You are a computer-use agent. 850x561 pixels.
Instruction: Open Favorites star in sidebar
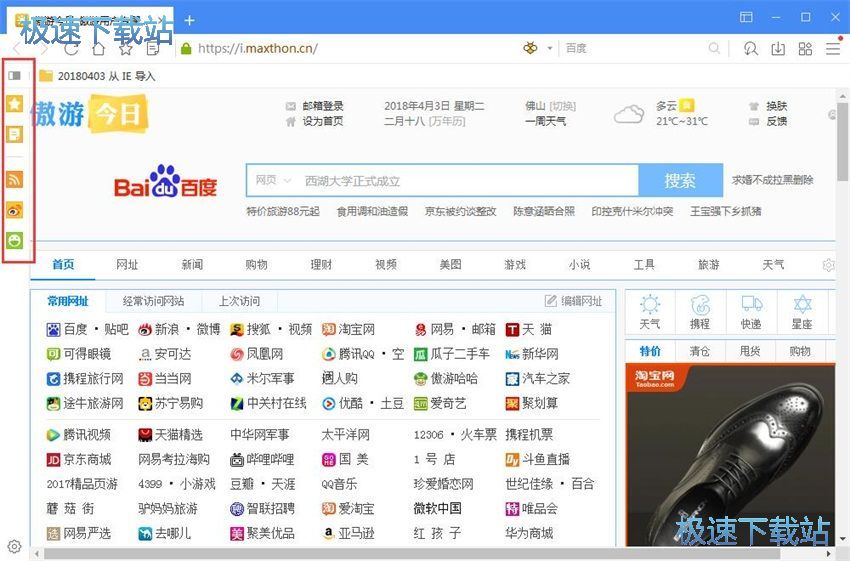(x=15, y=103)
